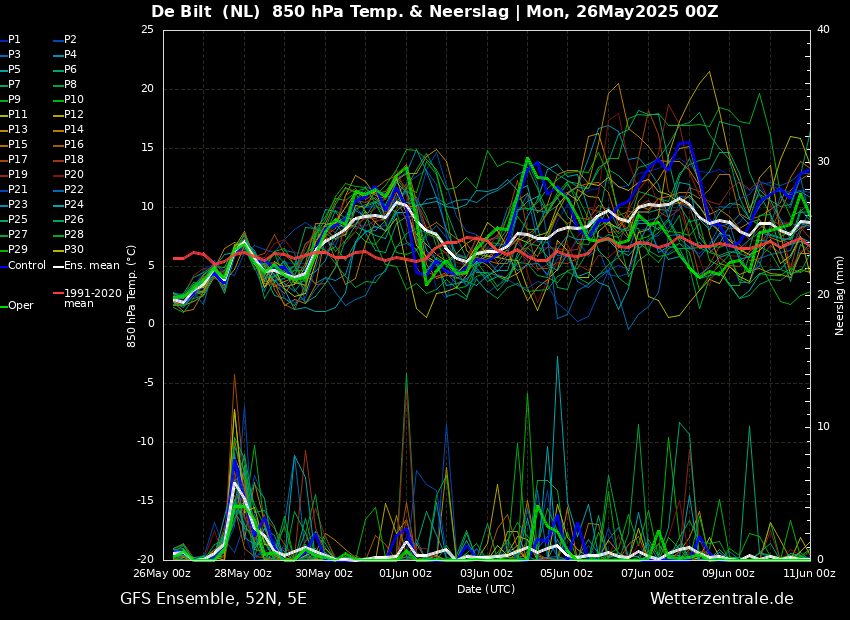The width and height of the screenshot is (850, 620).
Task: Click the GFS Ensemble, 52N, 5E caption
Action: [x=213, y=599]
